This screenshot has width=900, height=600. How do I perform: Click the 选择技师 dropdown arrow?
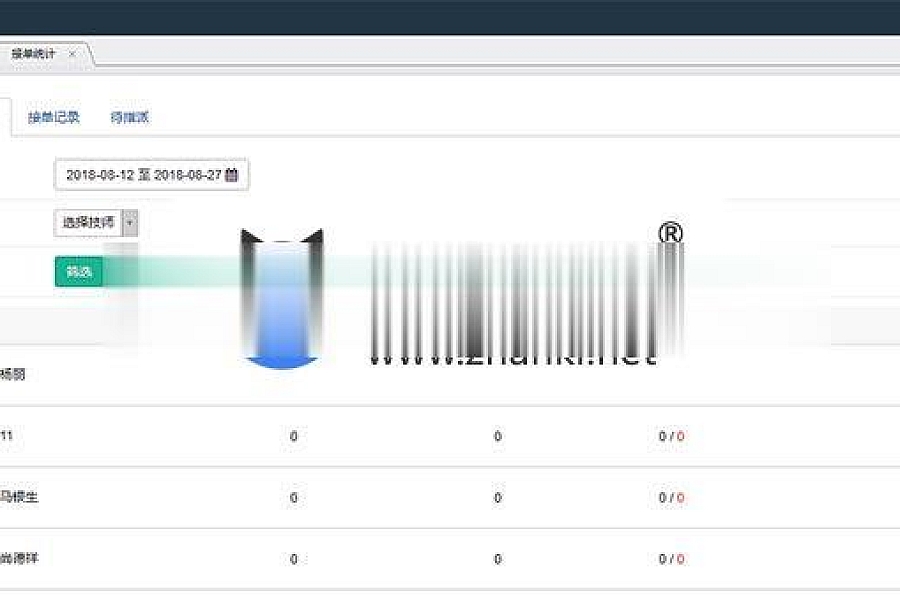[x=130, y=223]
